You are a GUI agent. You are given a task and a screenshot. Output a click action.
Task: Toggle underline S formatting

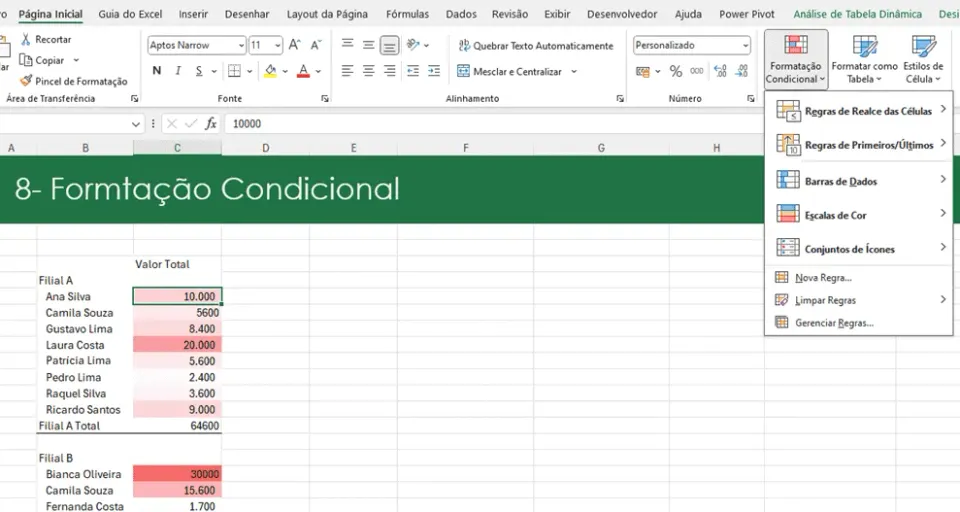coord(199,71)
